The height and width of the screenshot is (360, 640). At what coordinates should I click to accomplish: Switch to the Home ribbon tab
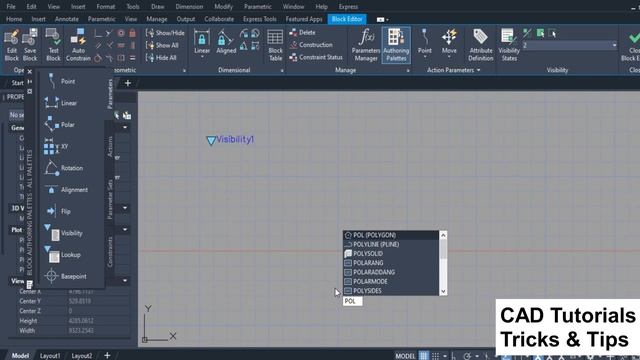click(x=14, y=19)
